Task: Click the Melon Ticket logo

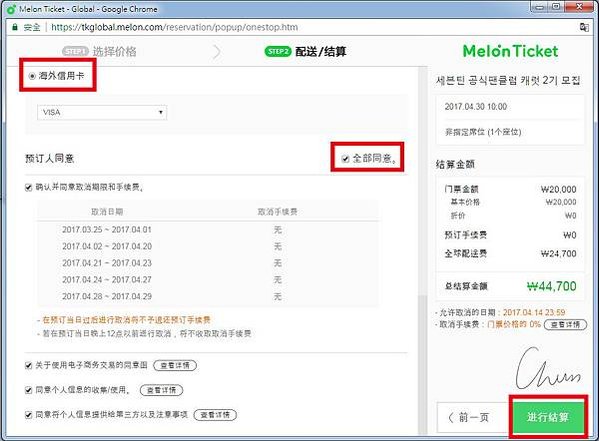Action: tap(510, 51)
